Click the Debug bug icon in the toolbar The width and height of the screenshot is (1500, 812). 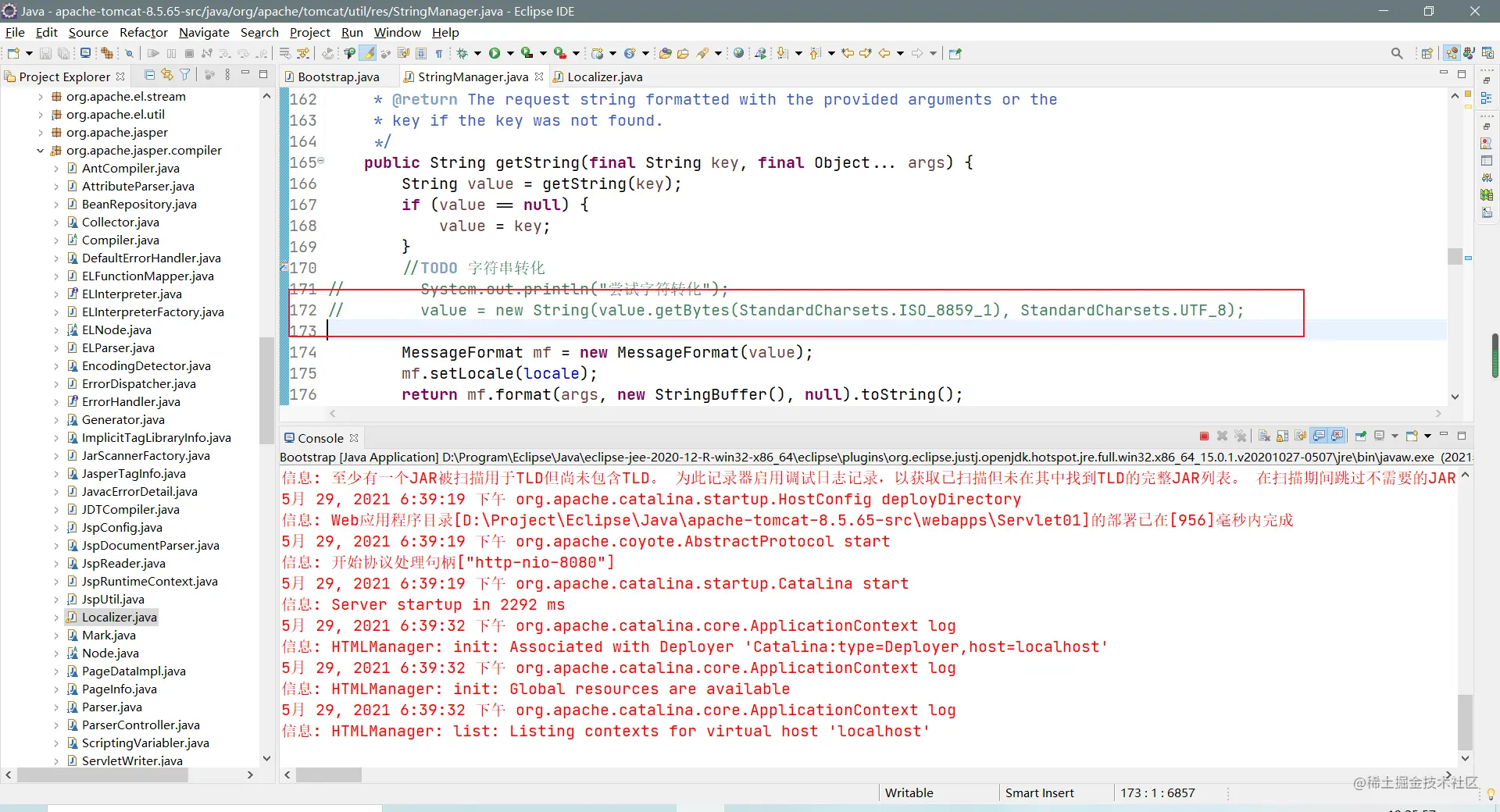pos(462,53)
